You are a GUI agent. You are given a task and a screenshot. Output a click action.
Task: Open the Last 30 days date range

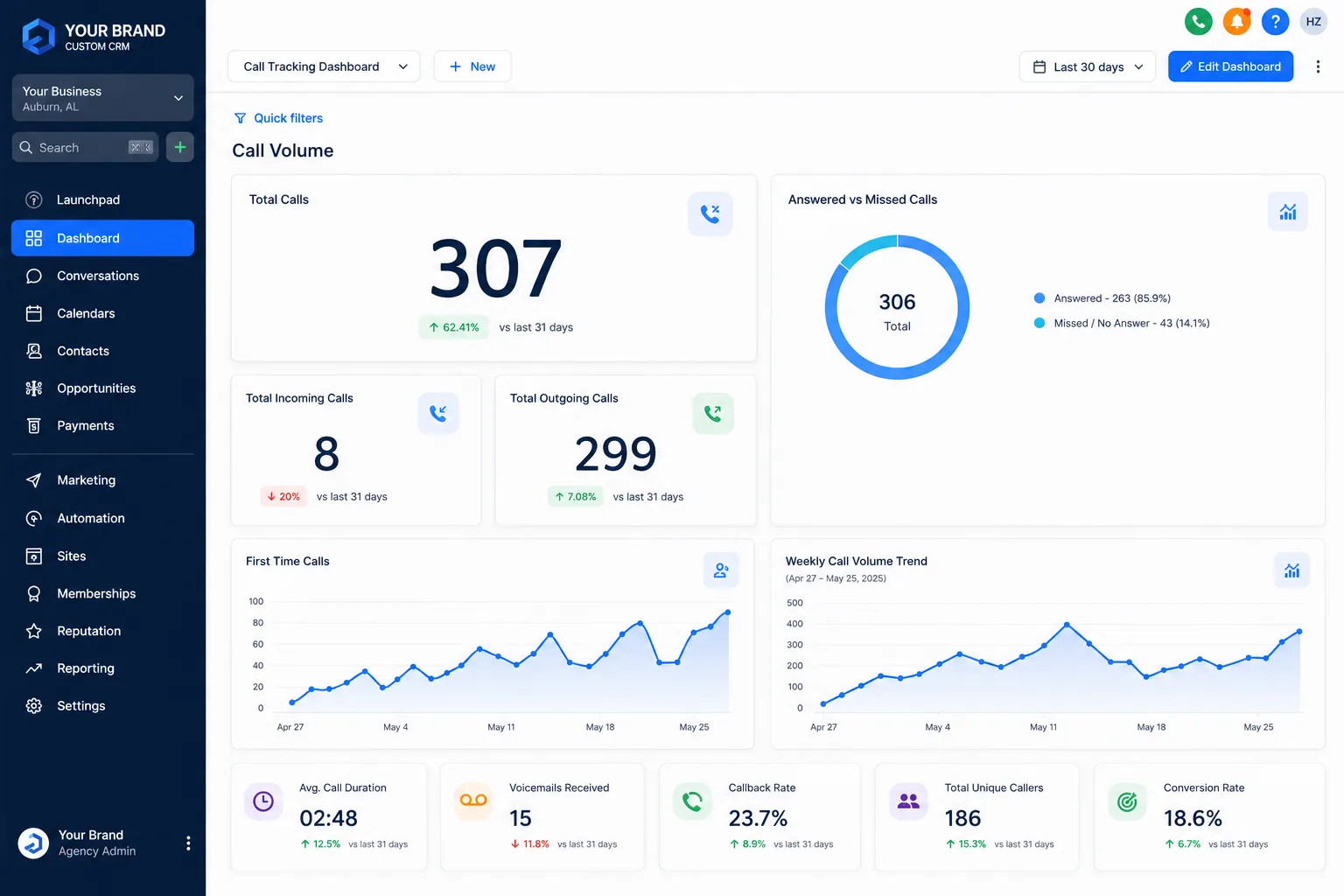point(1087,66)
